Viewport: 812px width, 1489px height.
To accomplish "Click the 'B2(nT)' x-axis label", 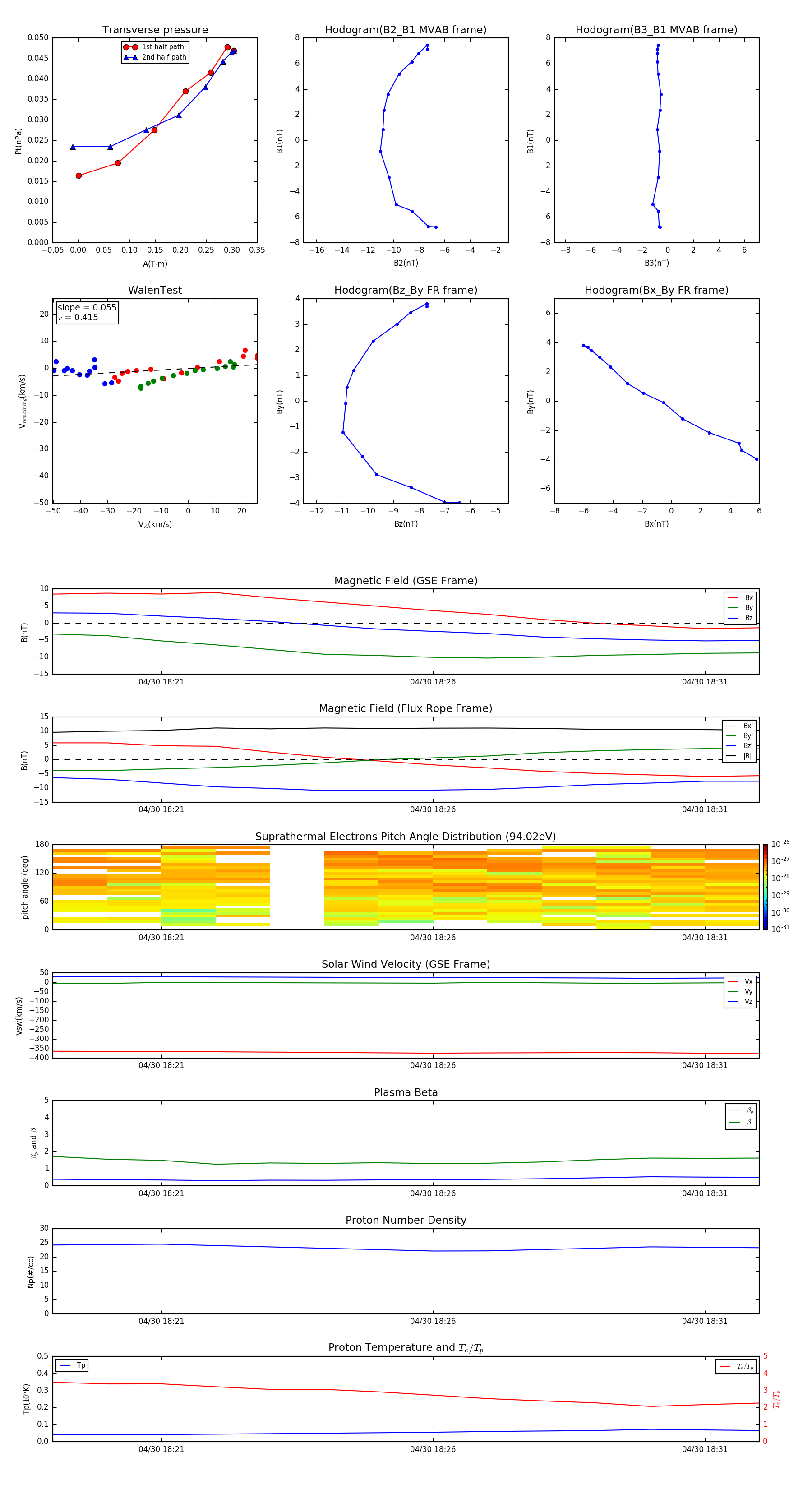I will 406,263.
